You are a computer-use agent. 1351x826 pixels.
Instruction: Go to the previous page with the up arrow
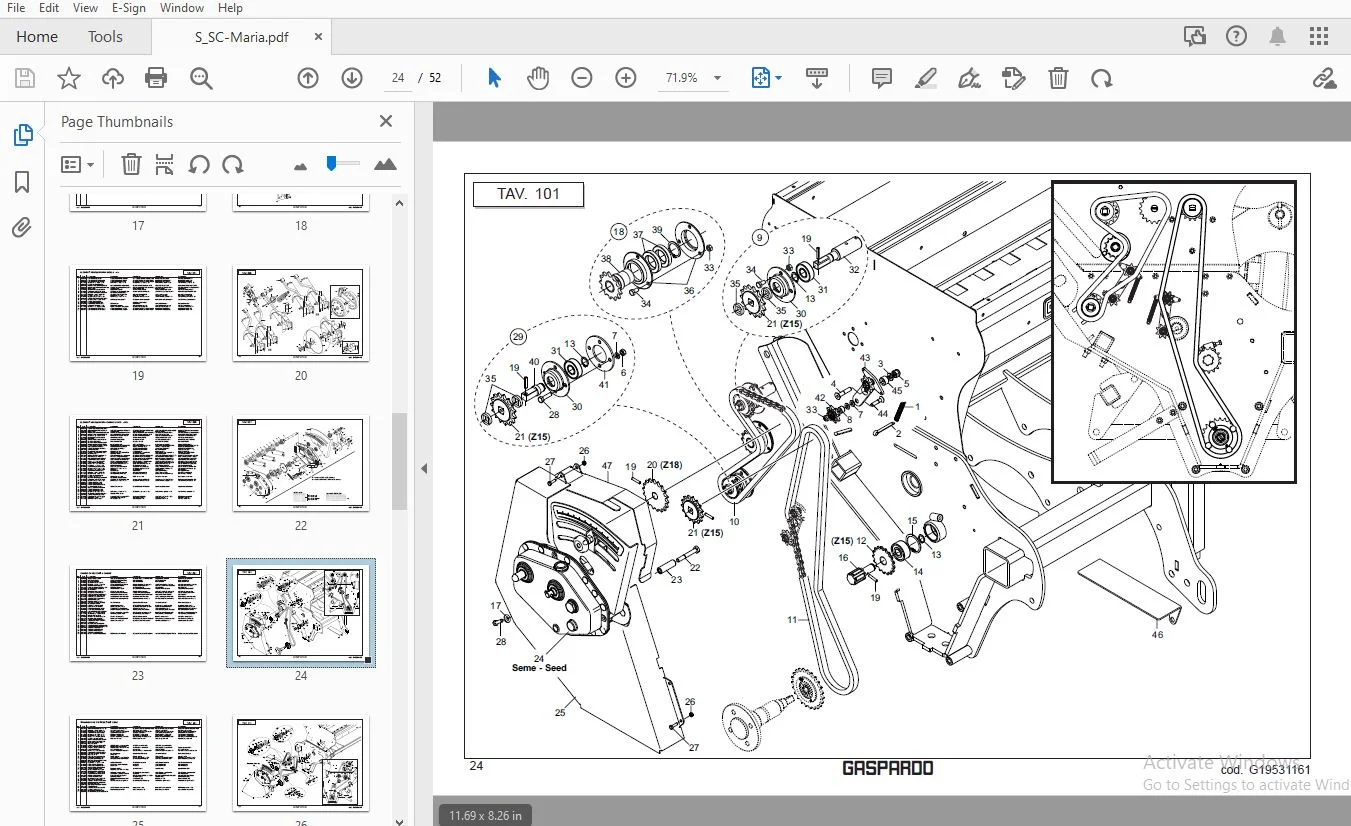[x=308, y=78]
